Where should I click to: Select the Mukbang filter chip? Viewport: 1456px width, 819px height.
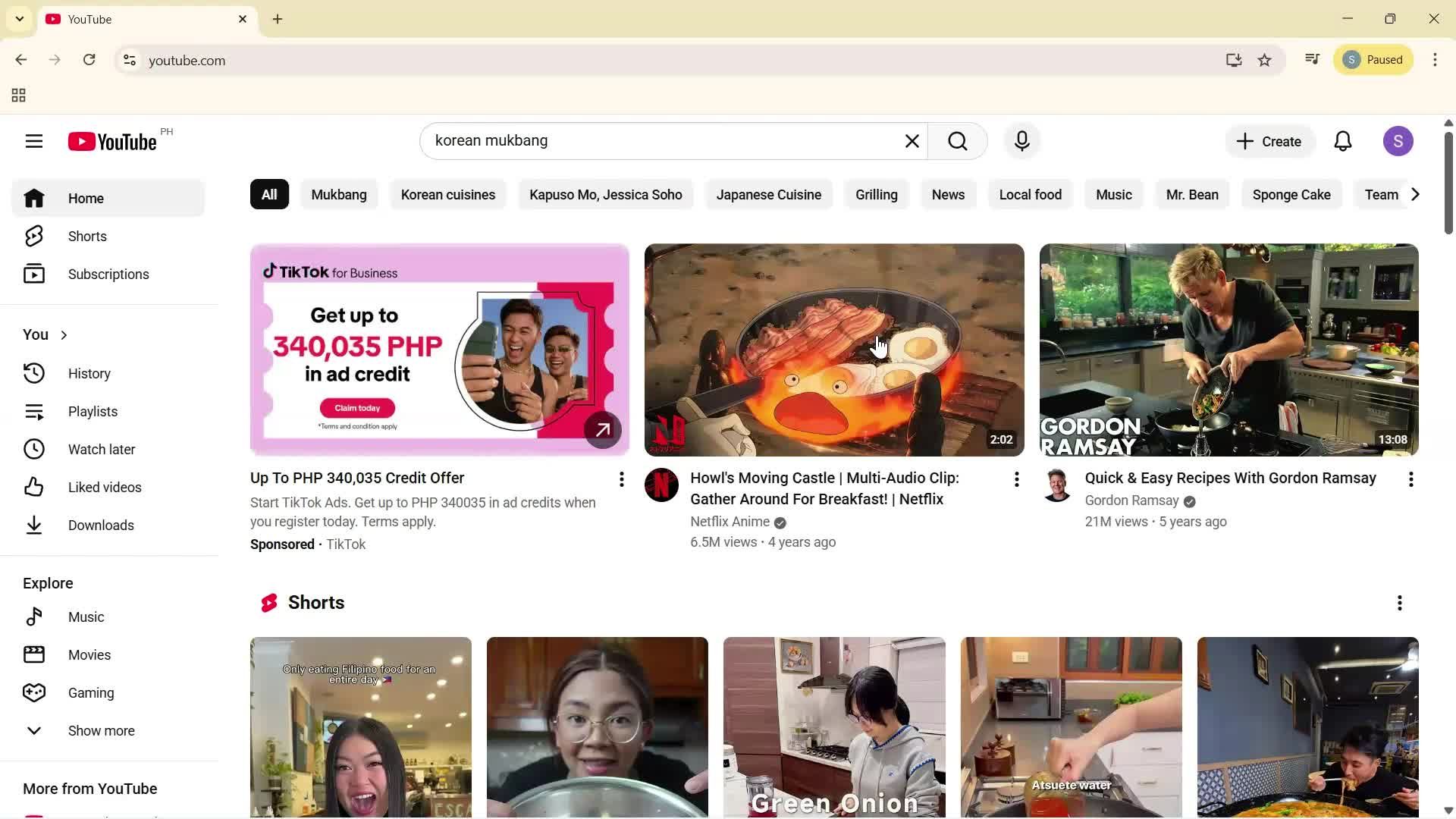coord(339,194)
